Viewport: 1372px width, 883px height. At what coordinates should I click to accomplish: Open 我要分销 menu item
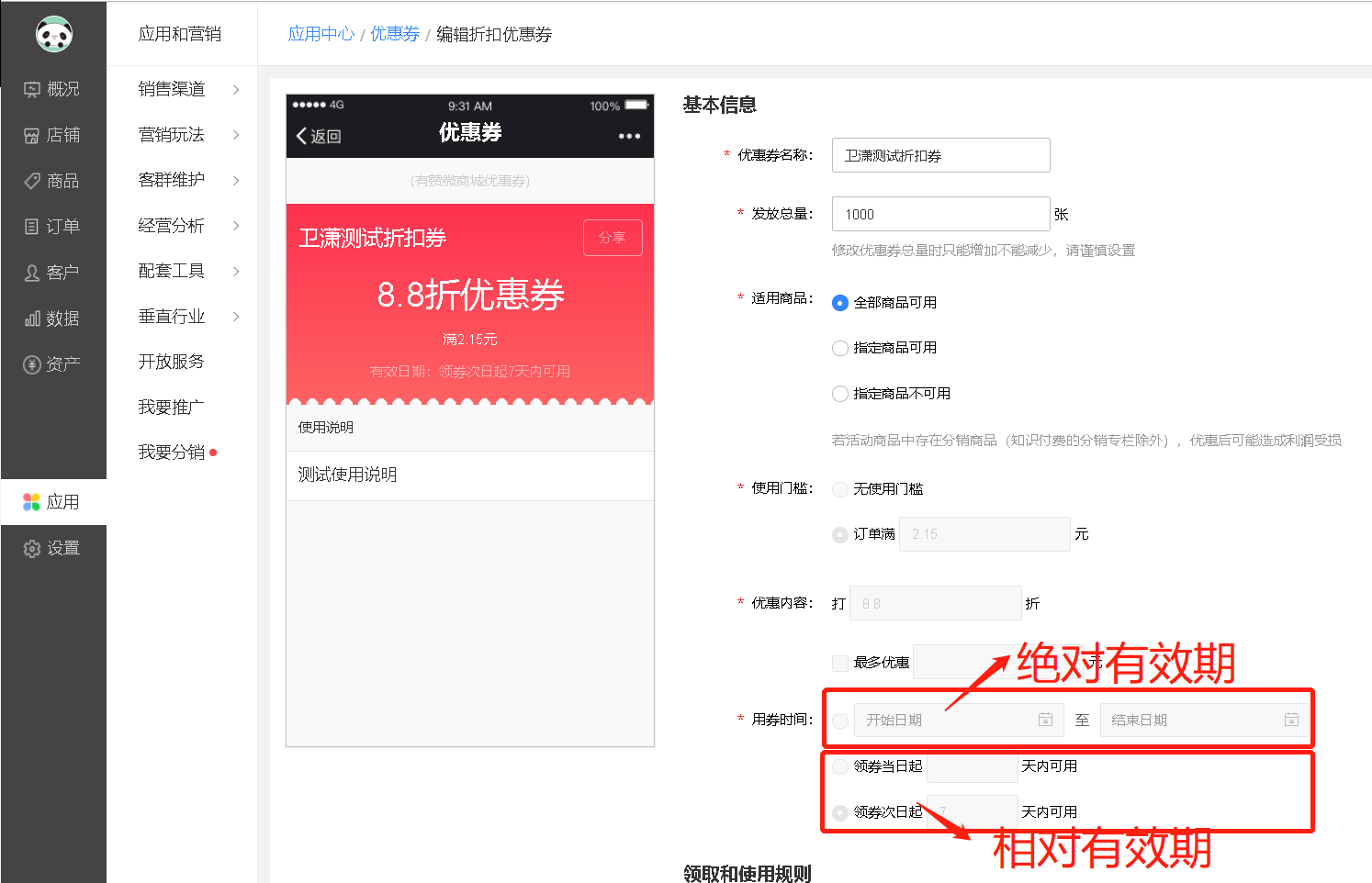point(172,453)
